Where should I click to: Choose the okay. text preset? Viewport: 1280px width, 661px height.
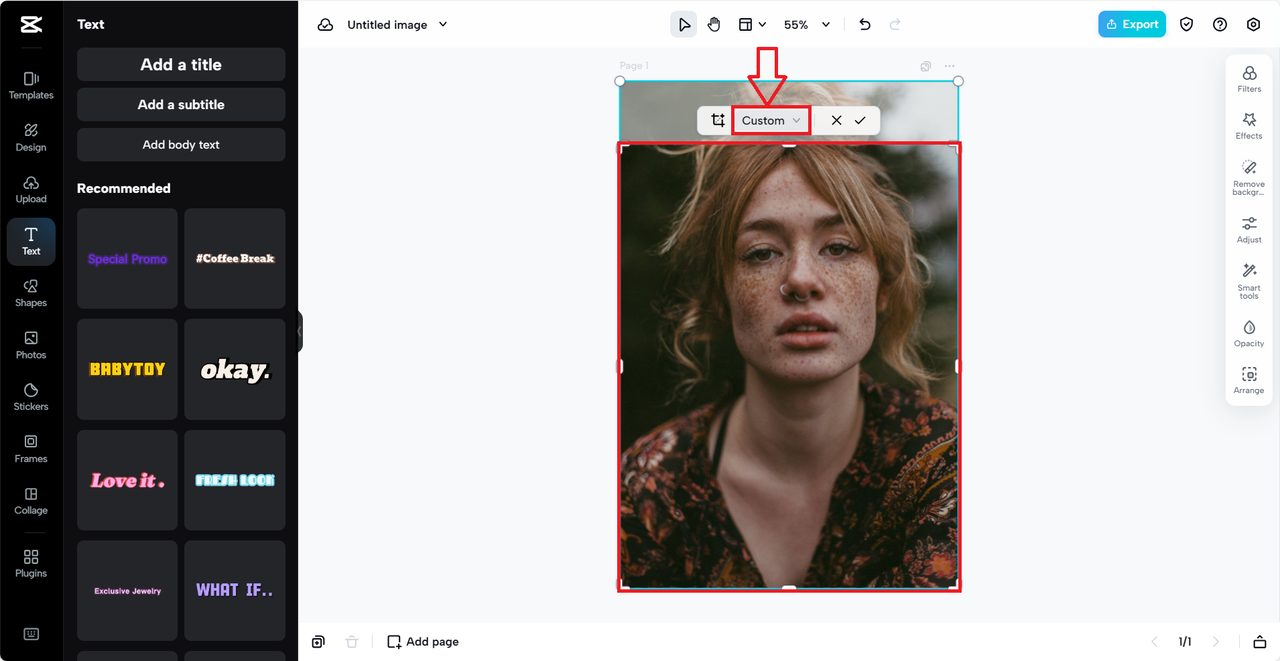coord(235,369)
